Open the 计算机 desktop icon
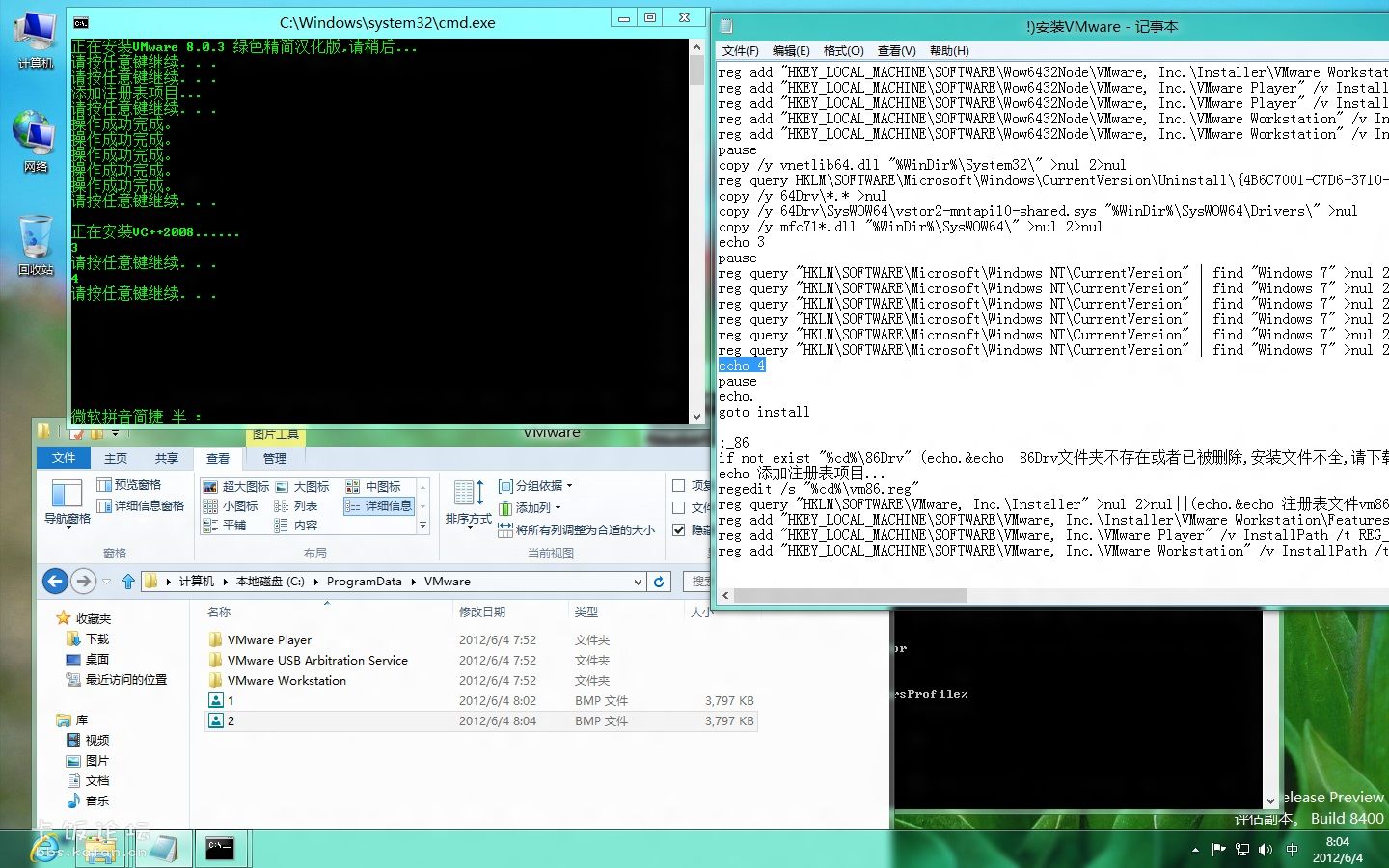The image size is (1389, 868). pos(36,41)
